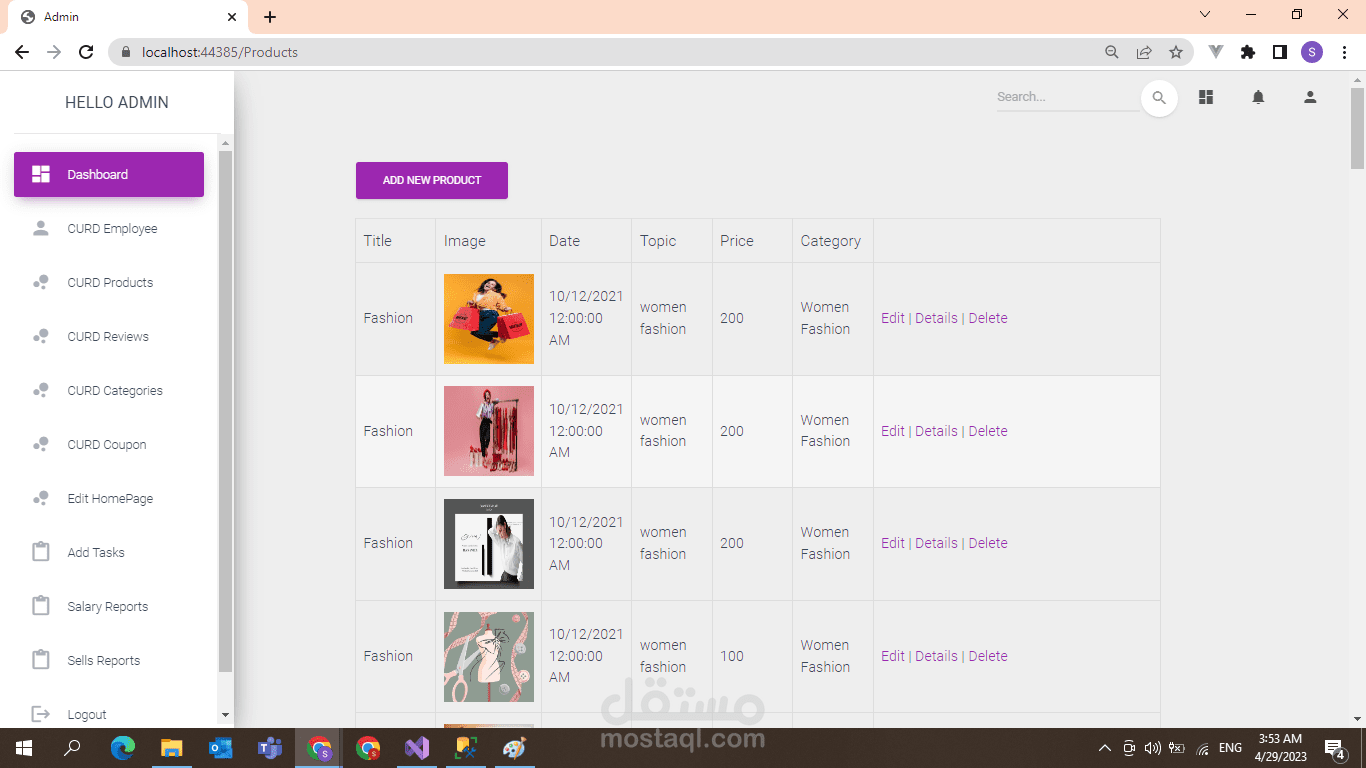Open CURD Coupon menu item
Screen dimensions: 1366x768
[x=109, y=444]
